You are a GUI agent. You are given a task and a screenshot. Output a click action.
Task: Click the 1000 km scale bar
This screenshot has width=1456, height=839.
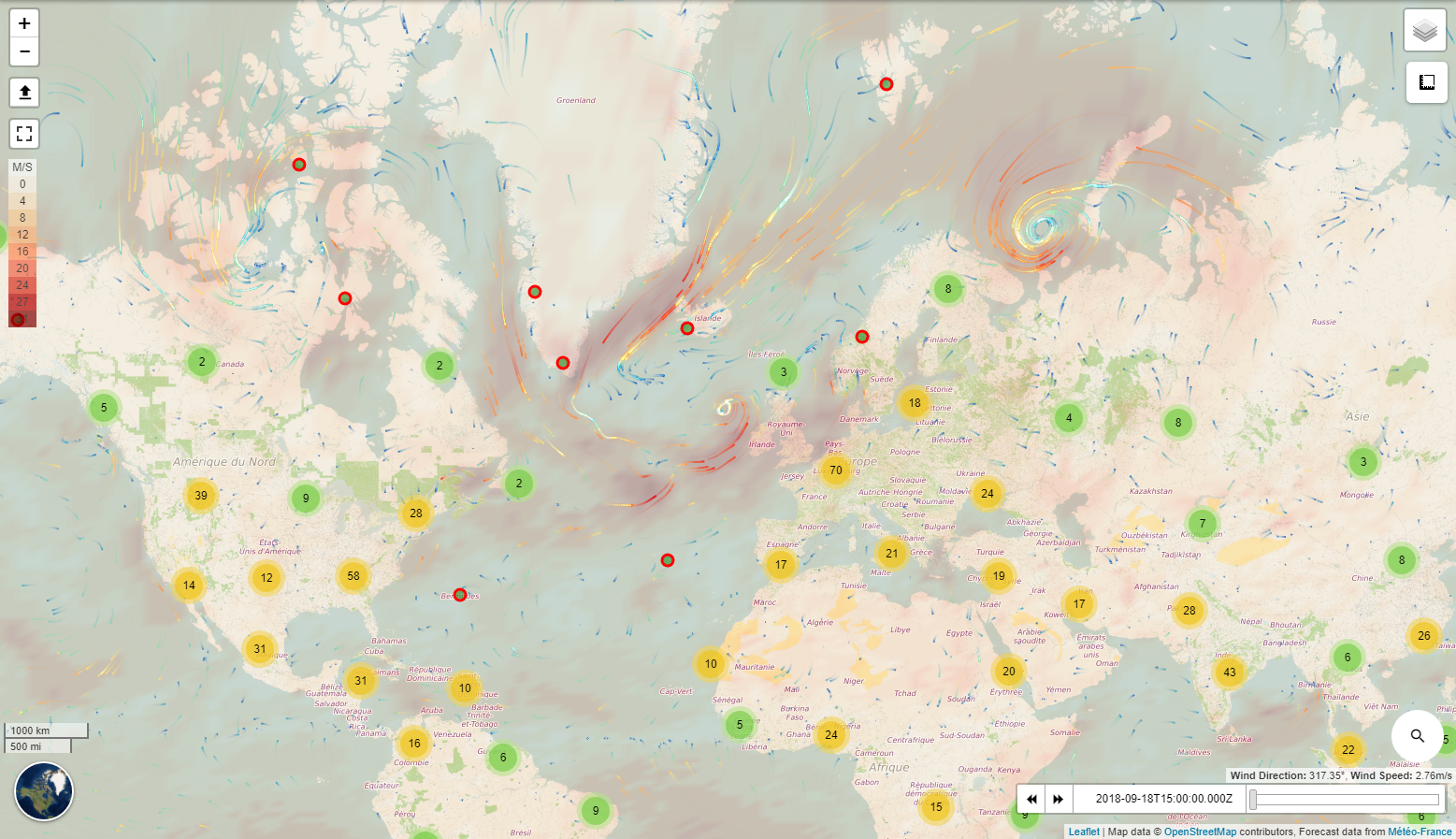coord(47,731)
